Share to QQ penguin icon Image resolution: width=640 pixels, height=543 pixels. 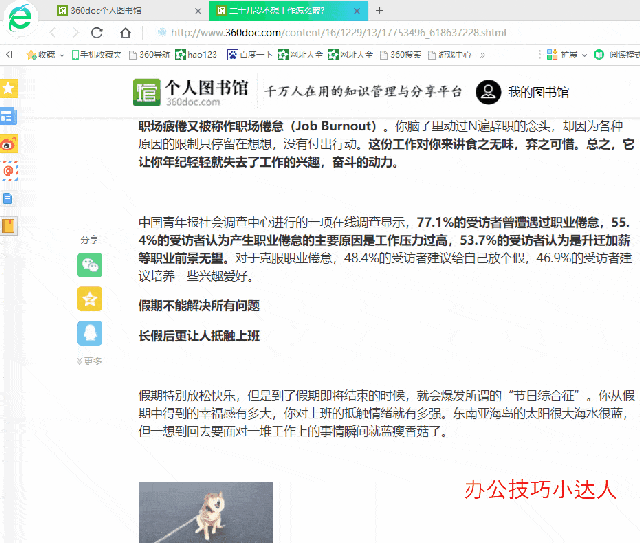tap(89, 333)
